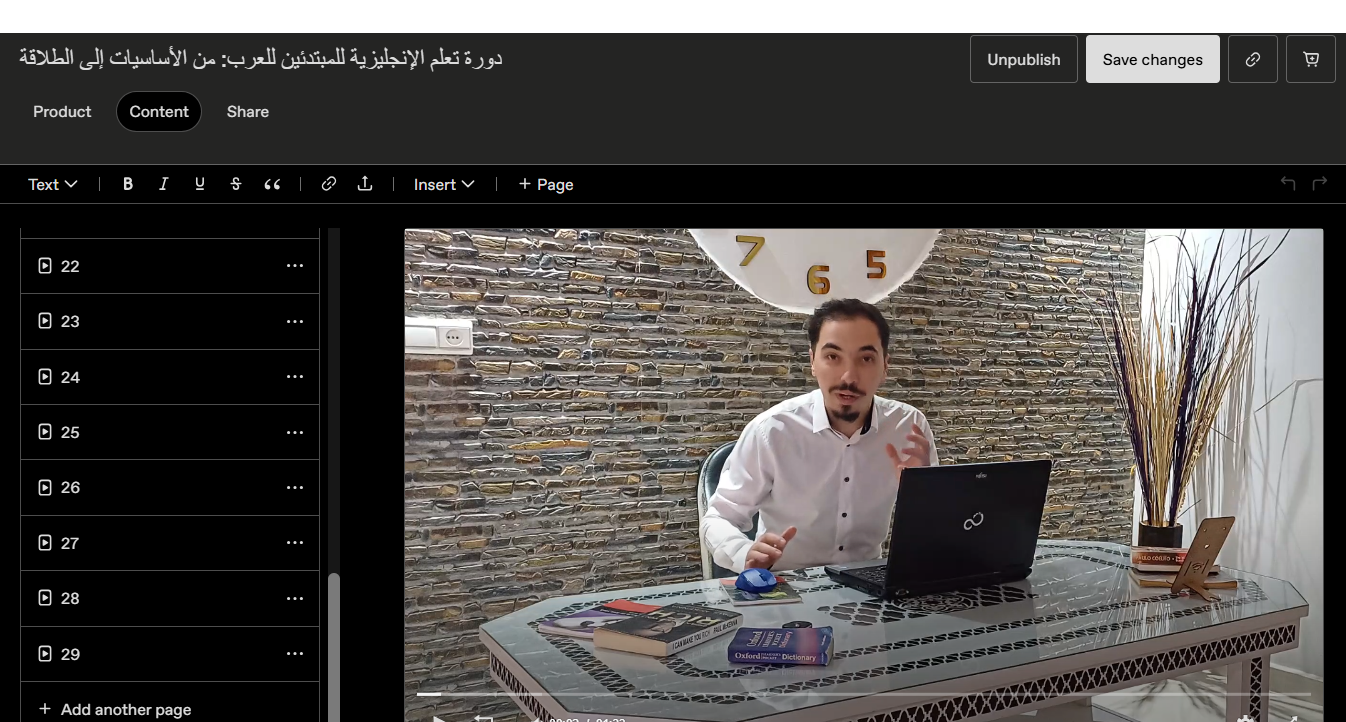Viewport: 1346px width, 722px height.
Task: Seek using the video progress bar
Action: click(x=863, y=694)
